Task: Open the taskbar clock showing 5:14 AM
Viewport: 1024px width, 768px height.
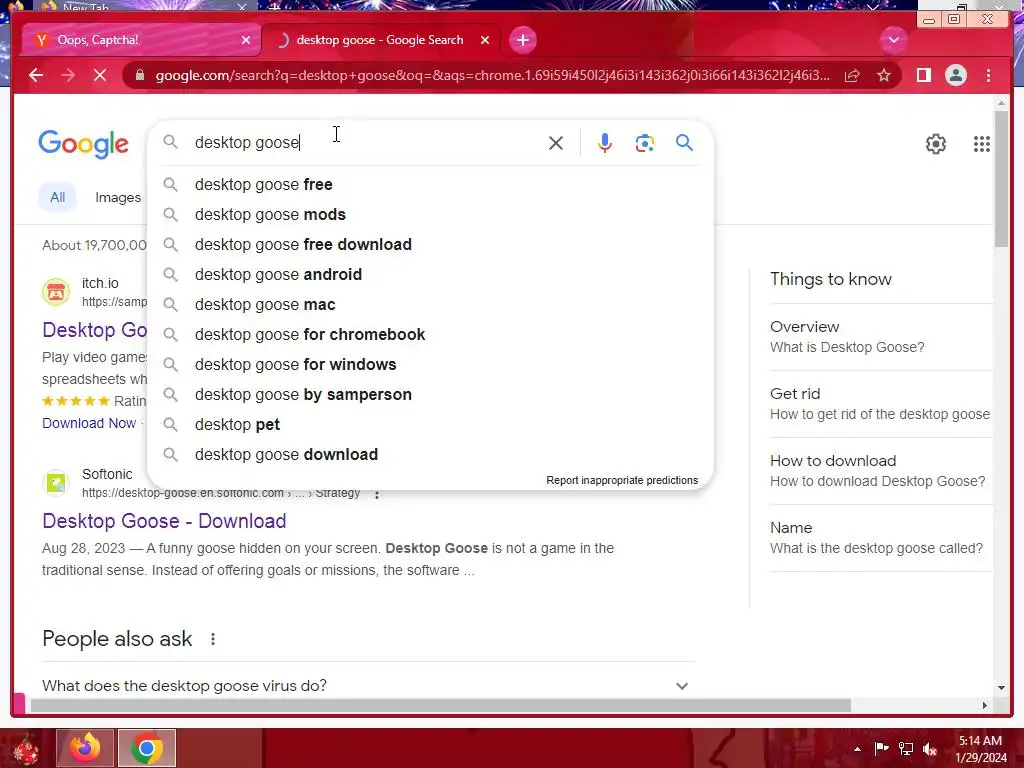Action: pos(980,749)
